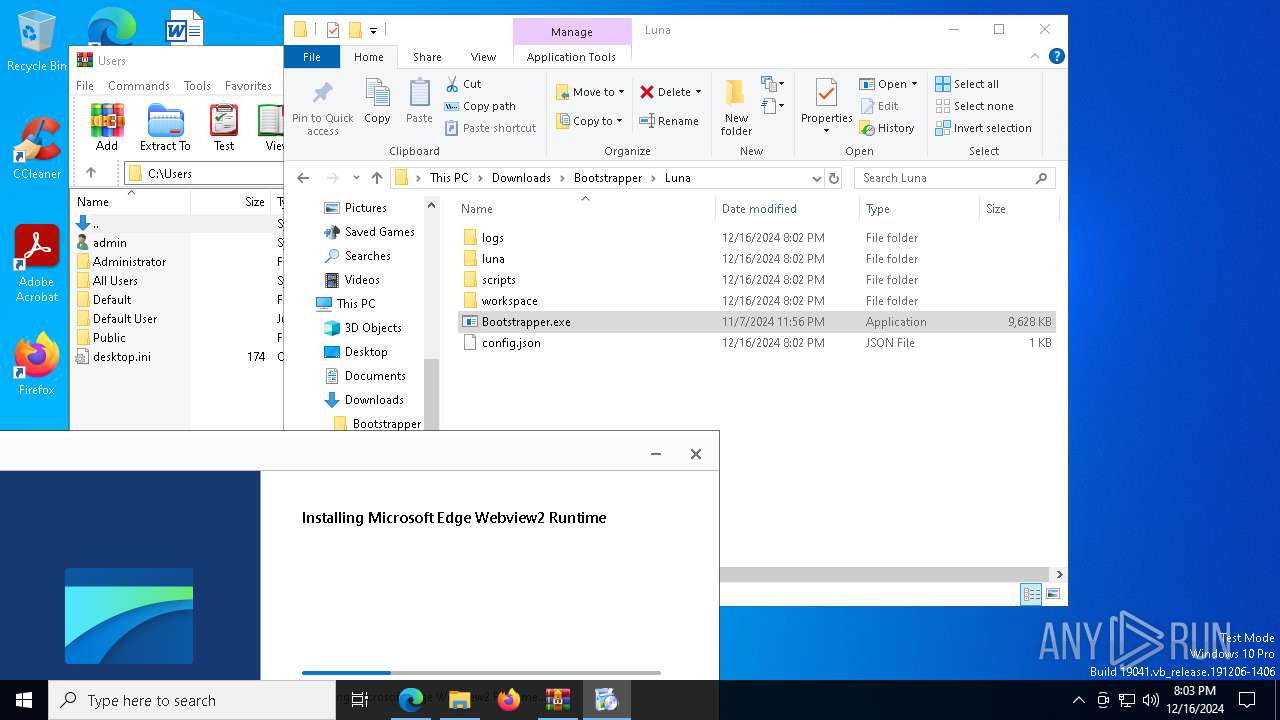The width and height of the screenshot is (1280, 720).
Task: Click the Paste ribbon icon
Action: 419,101
